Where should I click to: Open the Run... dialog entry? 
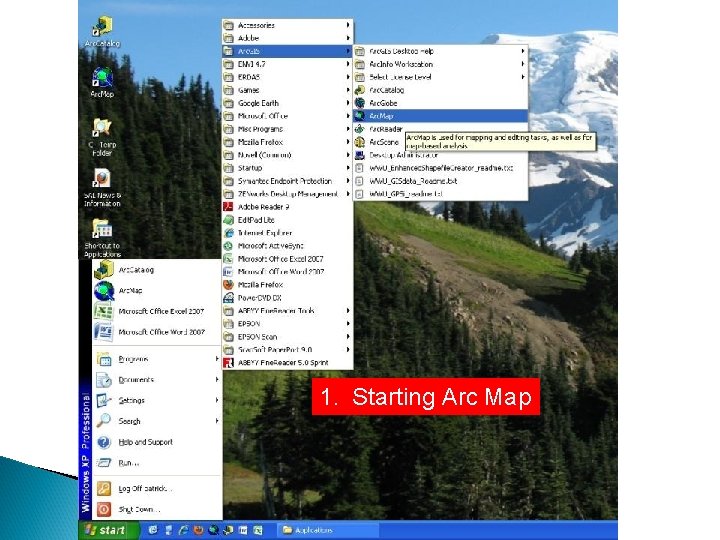pyautogui.click(x=157, y=463)
